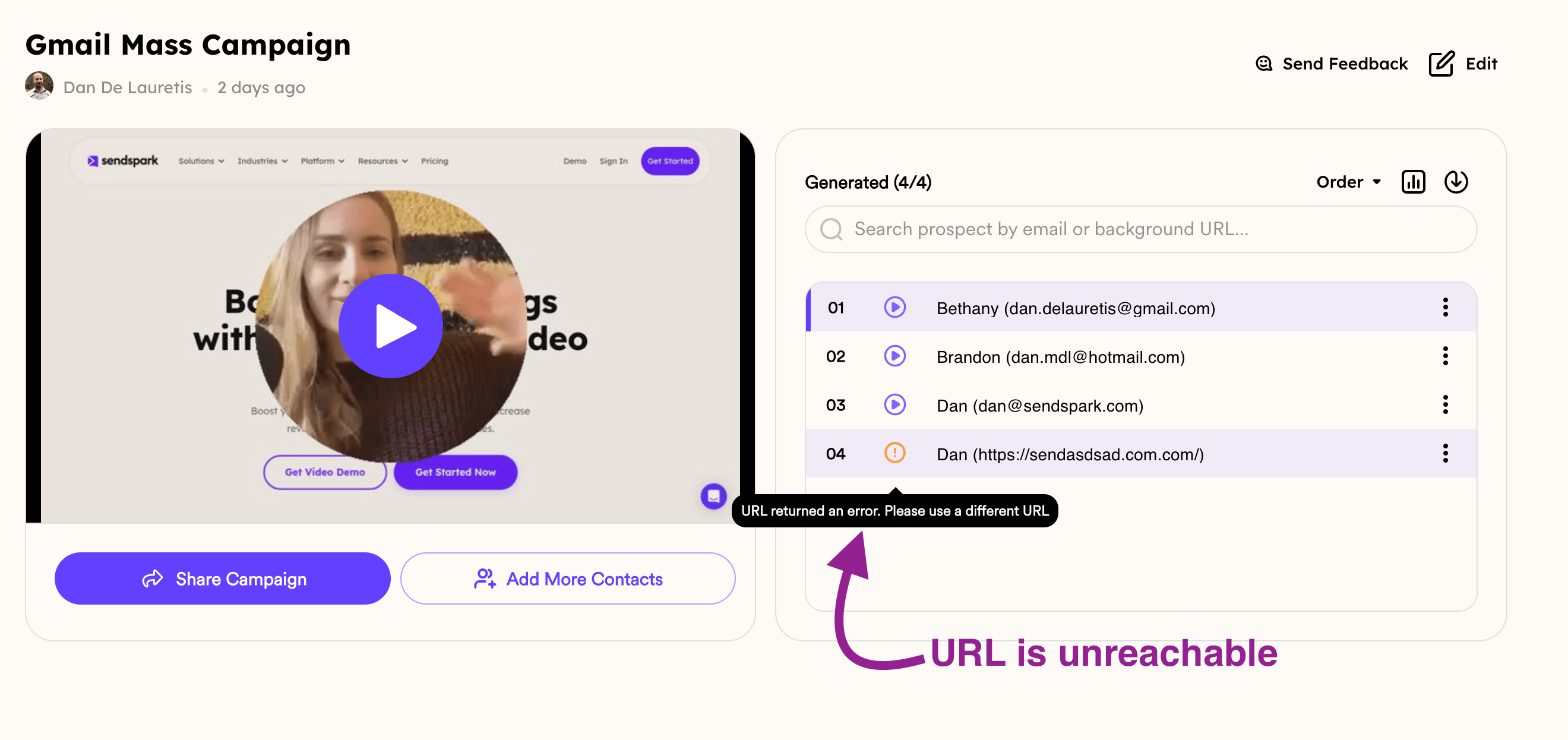This screenshot has height=740, width=1568.
Task: Open options menu for sendasdsad.com row
Action: tap(1445, 453)
